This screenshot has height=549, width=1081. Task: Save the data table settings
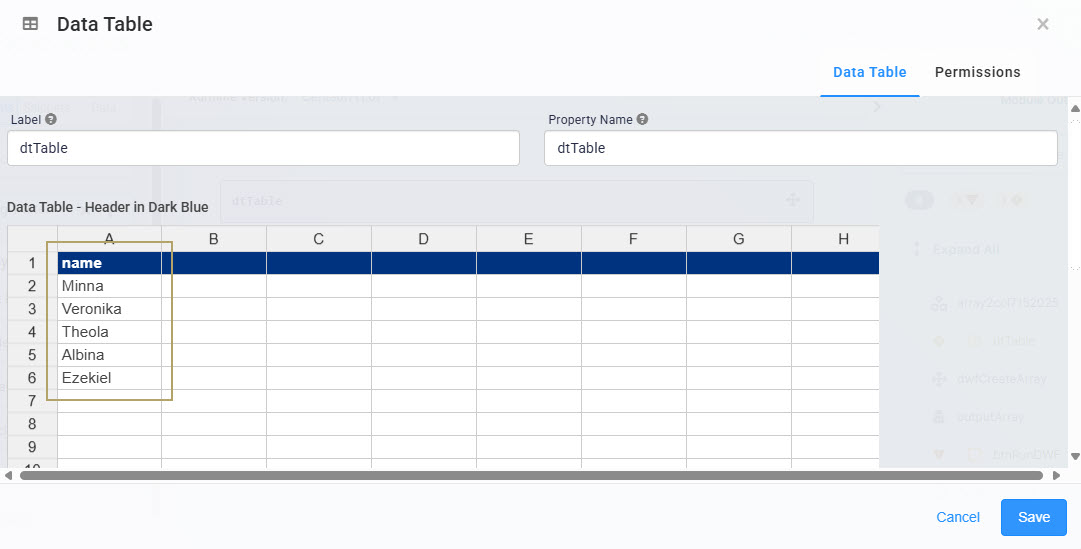[1034, 517]
